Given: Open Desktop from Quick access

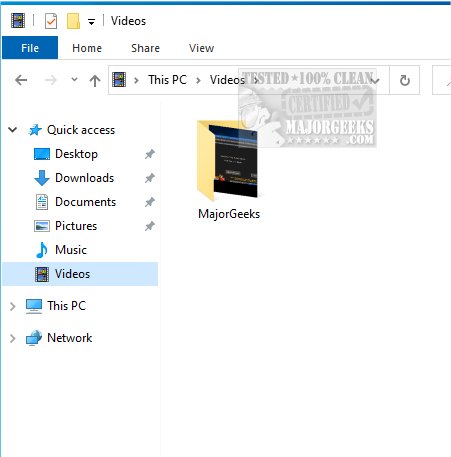Looking at the screenshot, I should point(76,154).
